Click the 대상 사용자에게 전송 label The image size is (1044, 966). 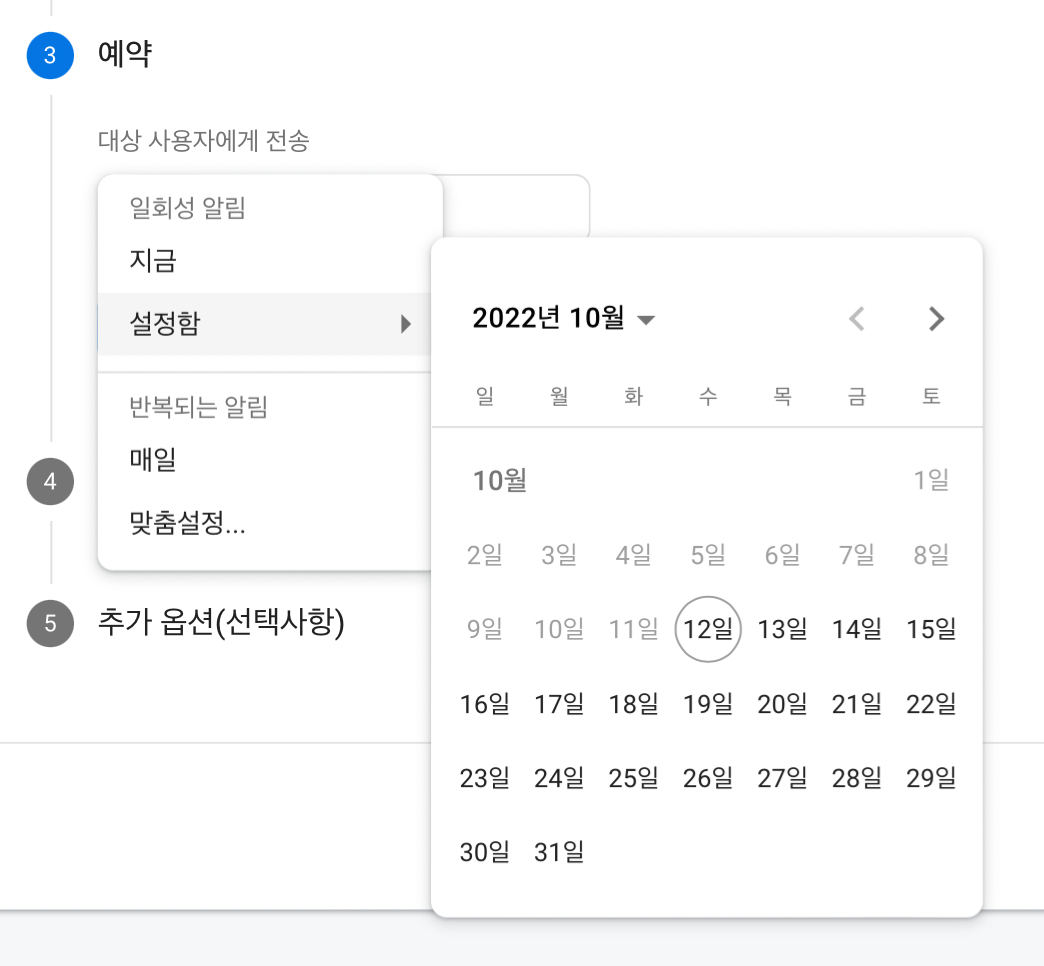[204, 140]
